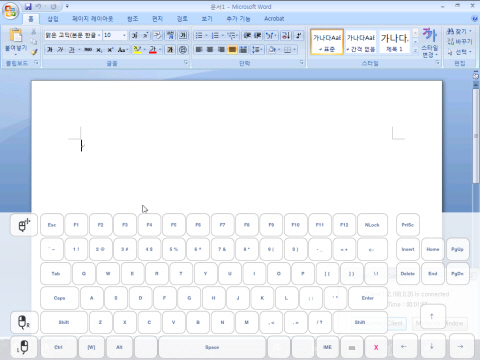
Task: Undo the last action
Action: (x=39, y=6)
